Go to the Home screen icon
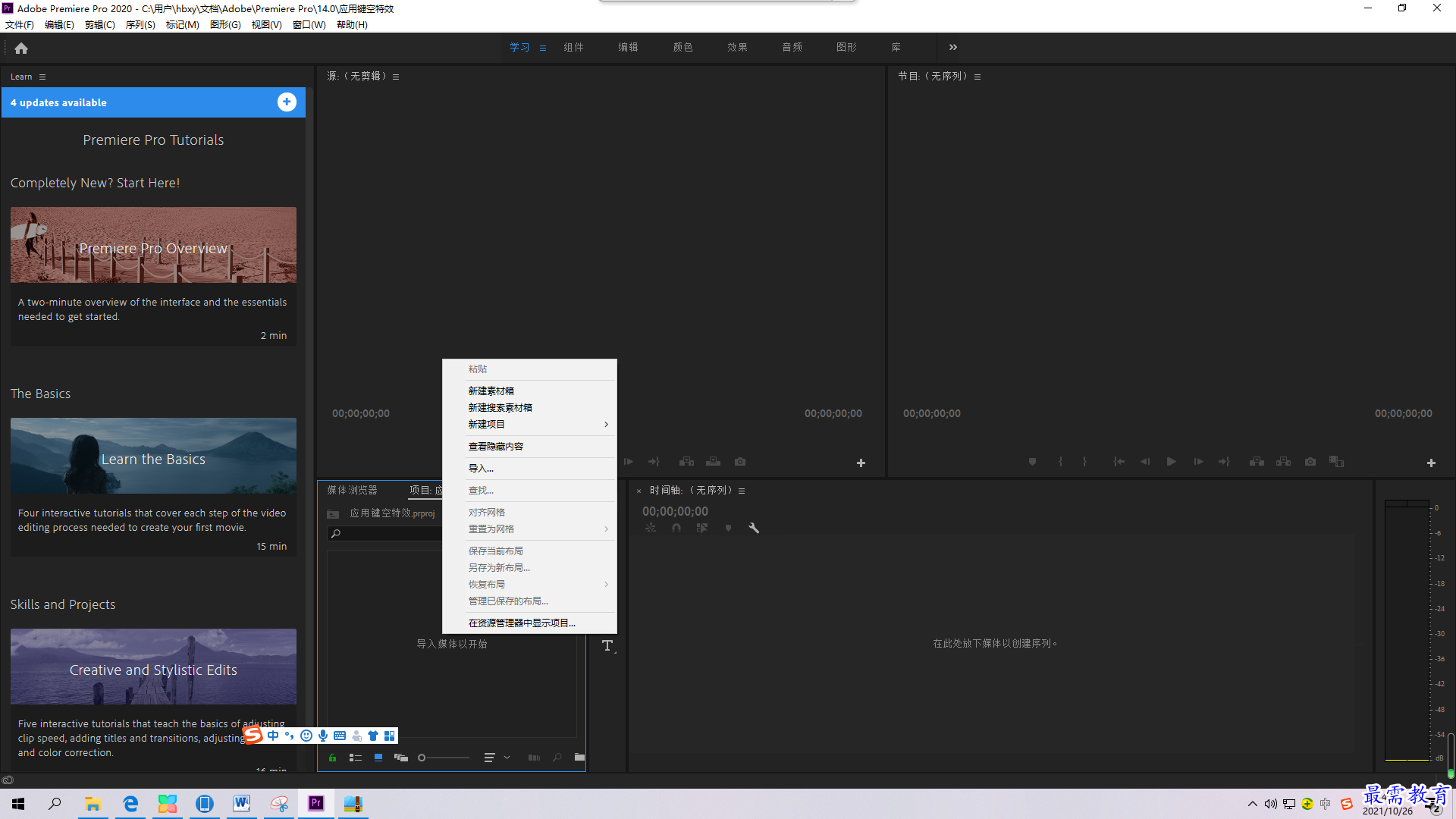 pyautogui.click(x=21, y=48)
